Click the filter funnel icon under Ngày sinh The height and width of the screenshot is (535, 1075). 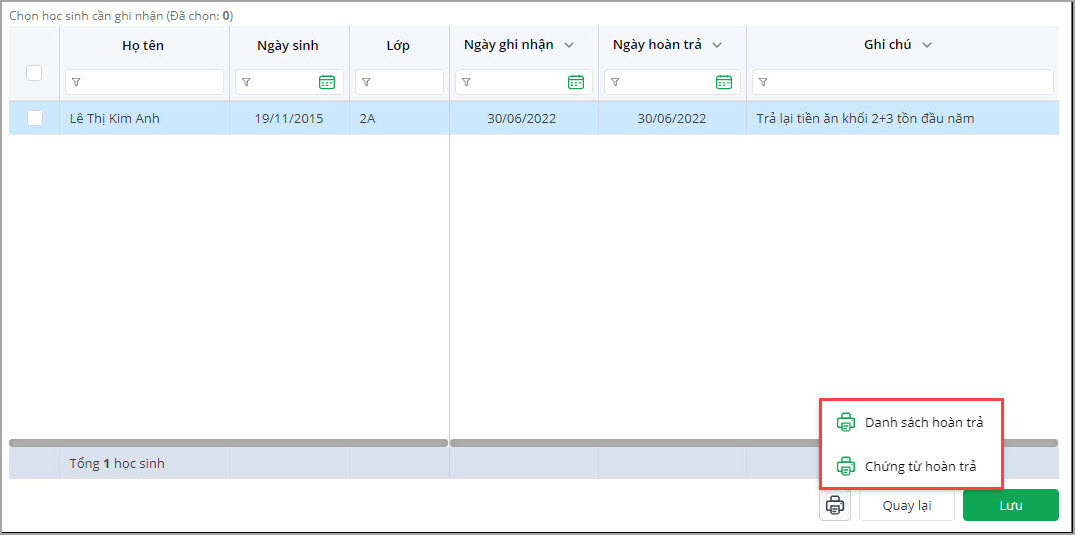[246, 82]
